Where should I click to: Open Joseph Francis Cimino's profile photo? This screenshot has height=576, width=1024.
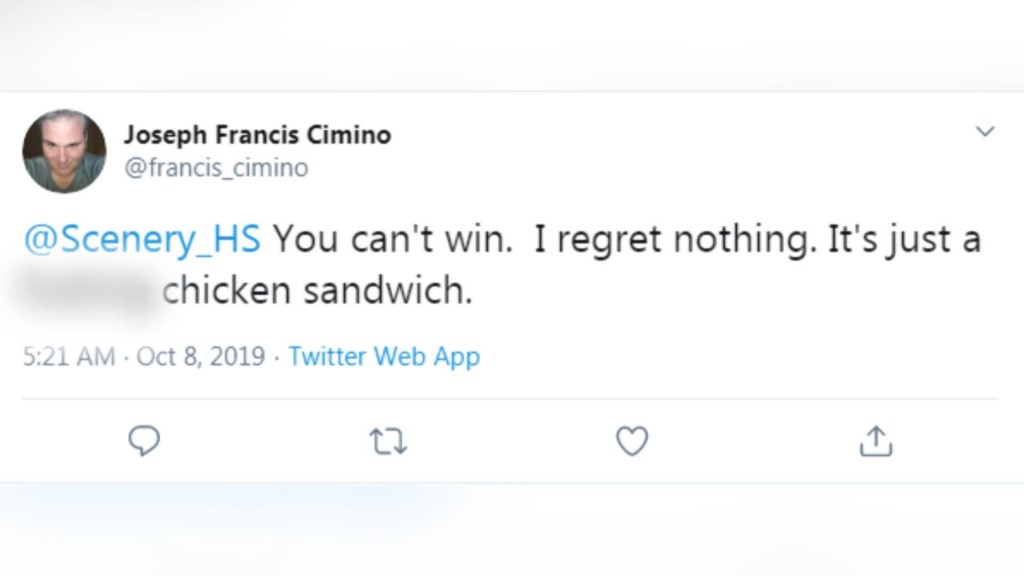tap(64, 151)
